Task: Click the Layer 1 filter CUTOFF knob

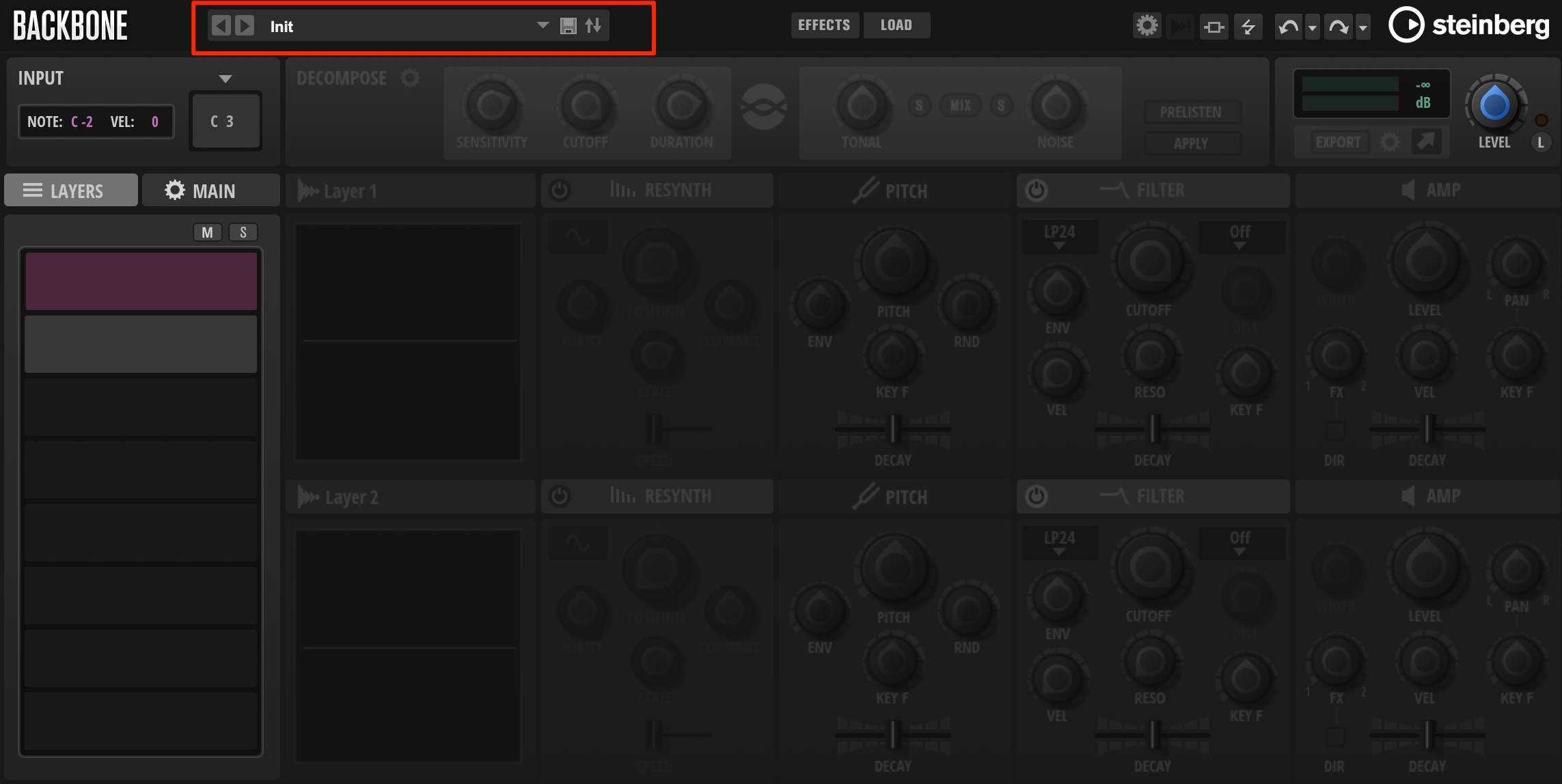Action: 1151,262
